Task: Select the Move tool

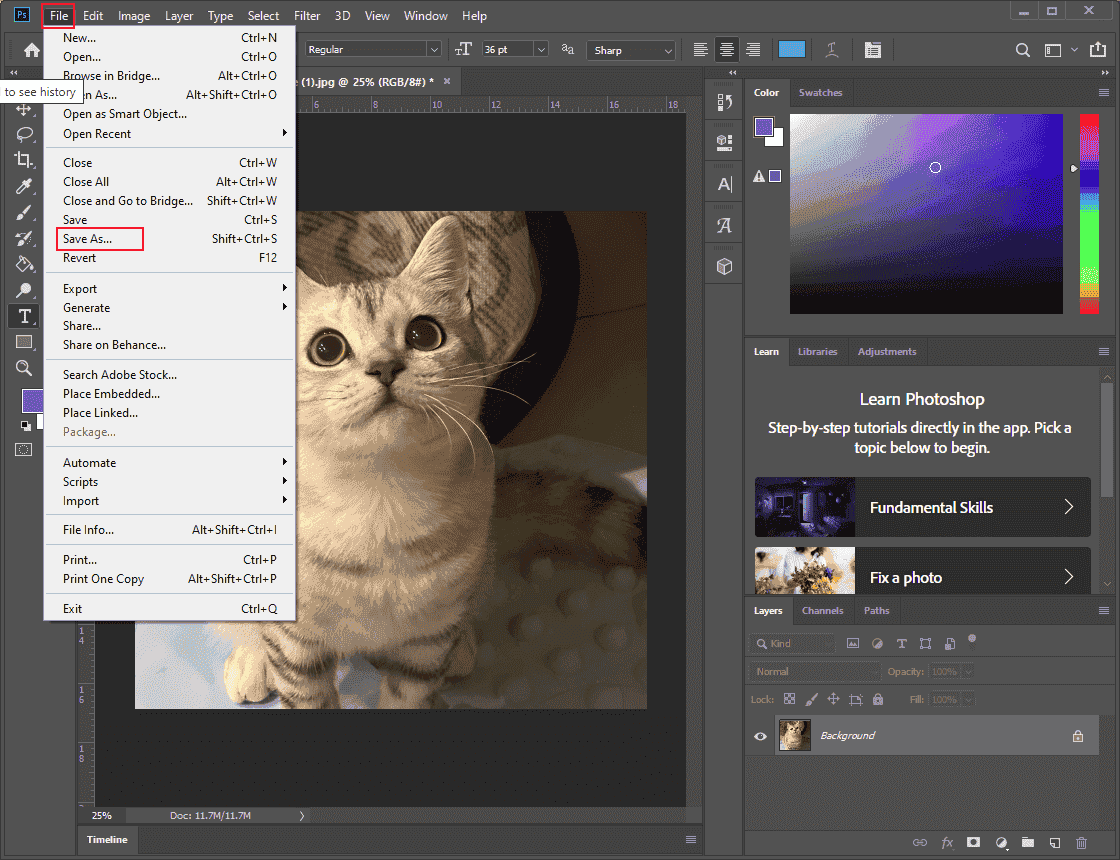Action: pyautogui.click(x=24, y=110)
